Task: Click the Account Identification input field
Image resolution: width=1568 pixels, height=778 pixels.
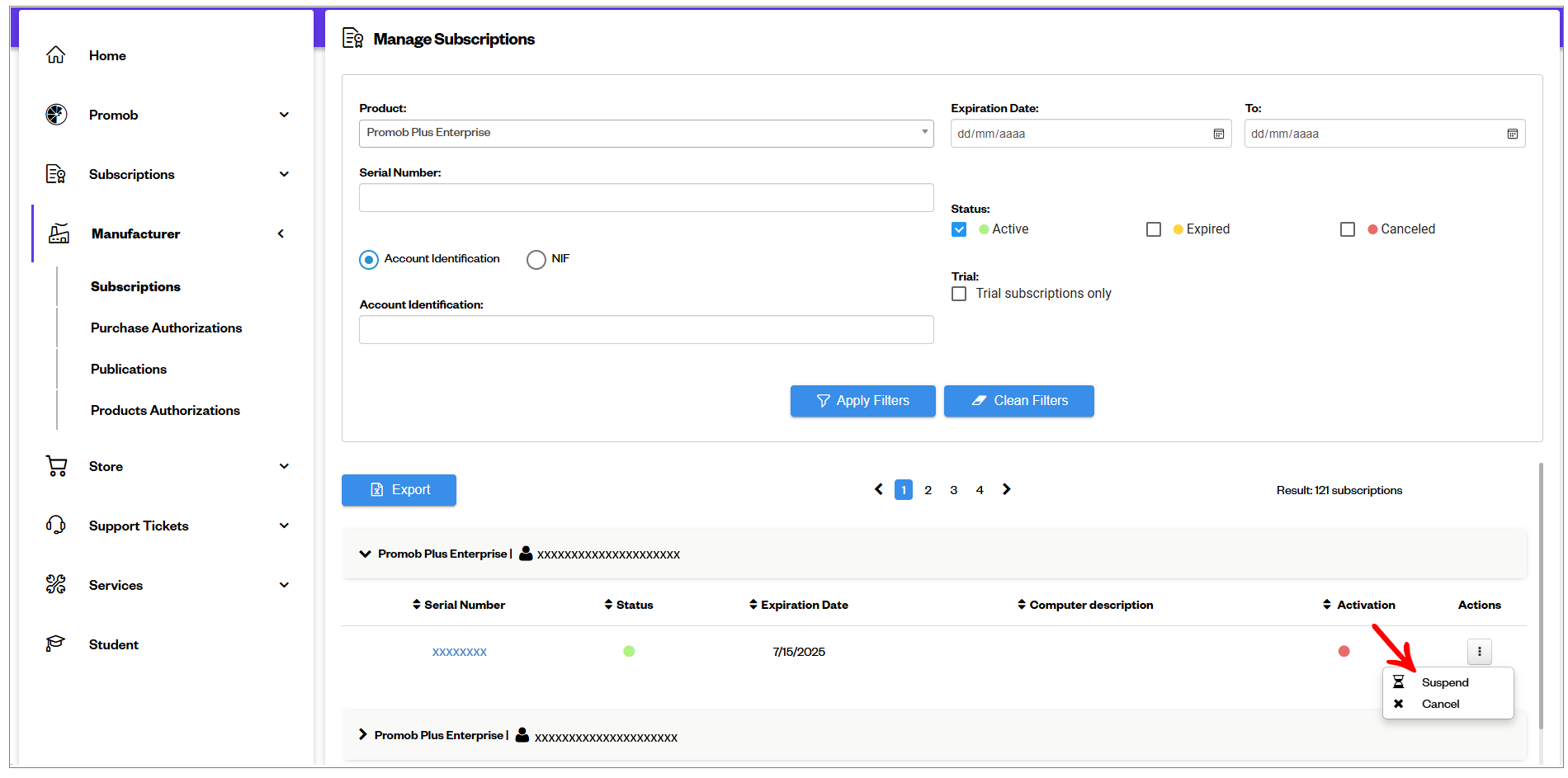Action: click(646, 330)
